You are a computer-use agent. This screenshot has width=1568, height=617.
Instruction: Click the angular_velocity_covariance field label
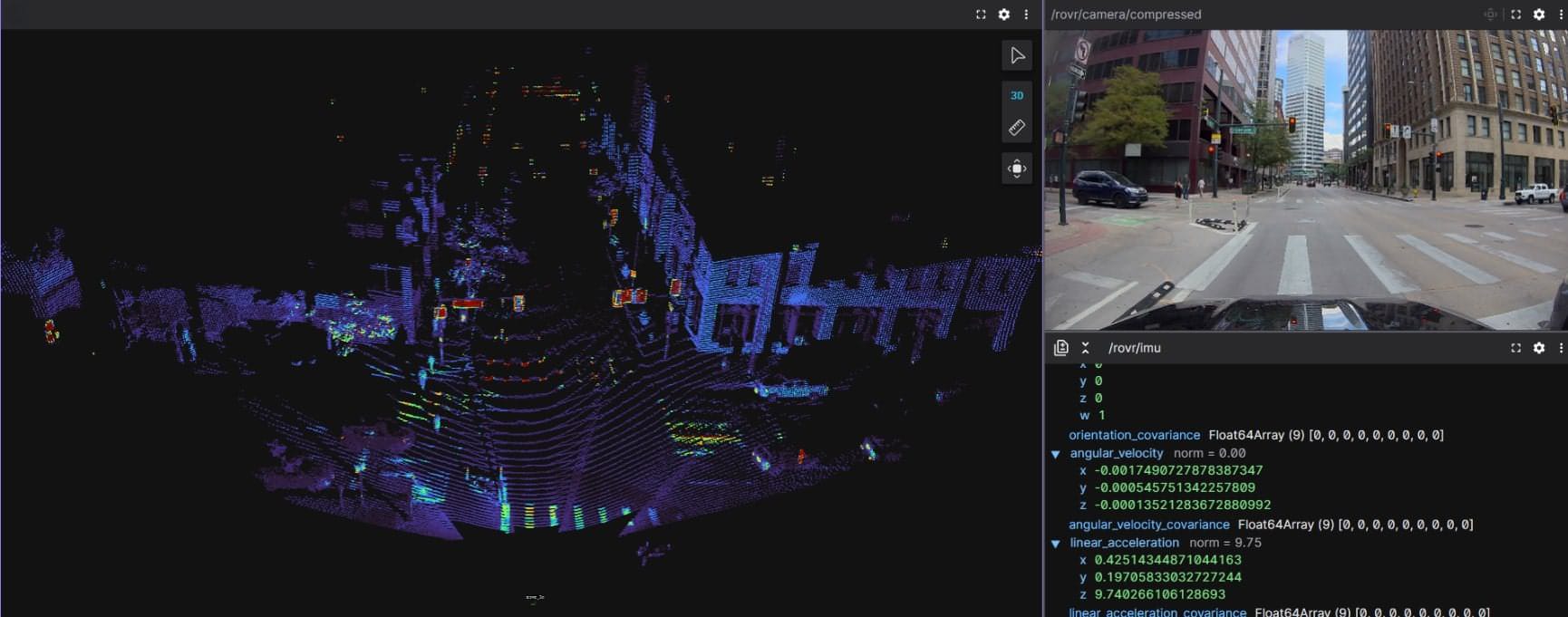pos(1149,525)
